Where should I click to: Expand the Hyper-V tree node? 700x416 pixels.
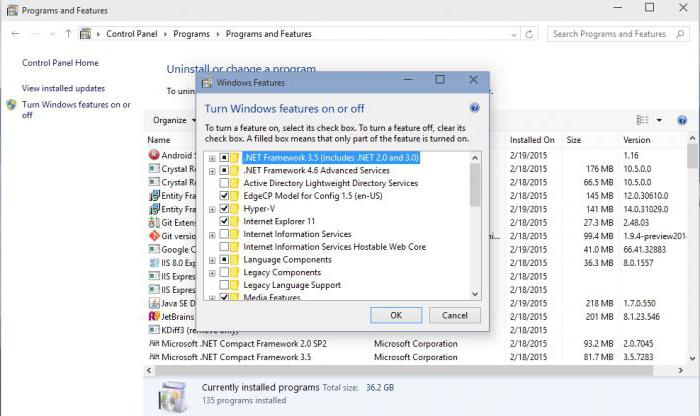tap(212, 209)
